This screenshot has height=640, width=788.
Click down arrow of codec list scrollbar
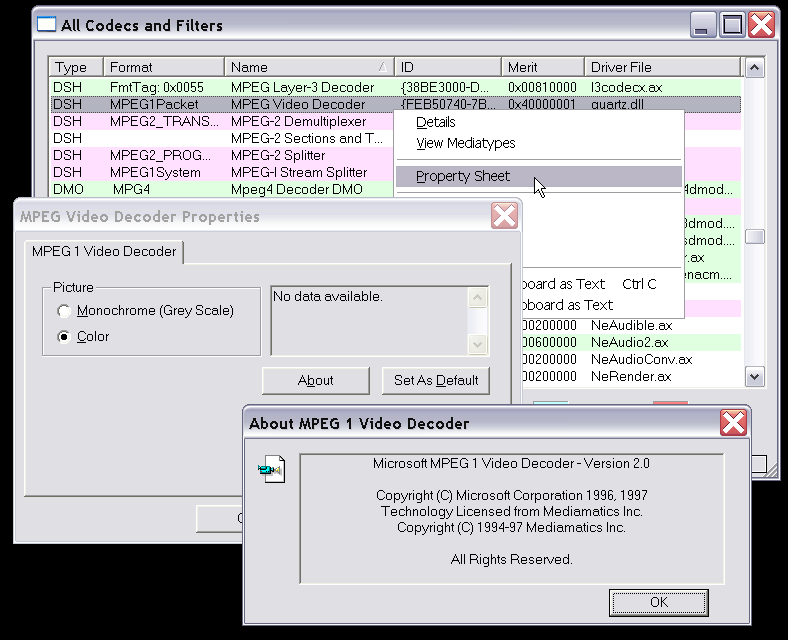754,377
